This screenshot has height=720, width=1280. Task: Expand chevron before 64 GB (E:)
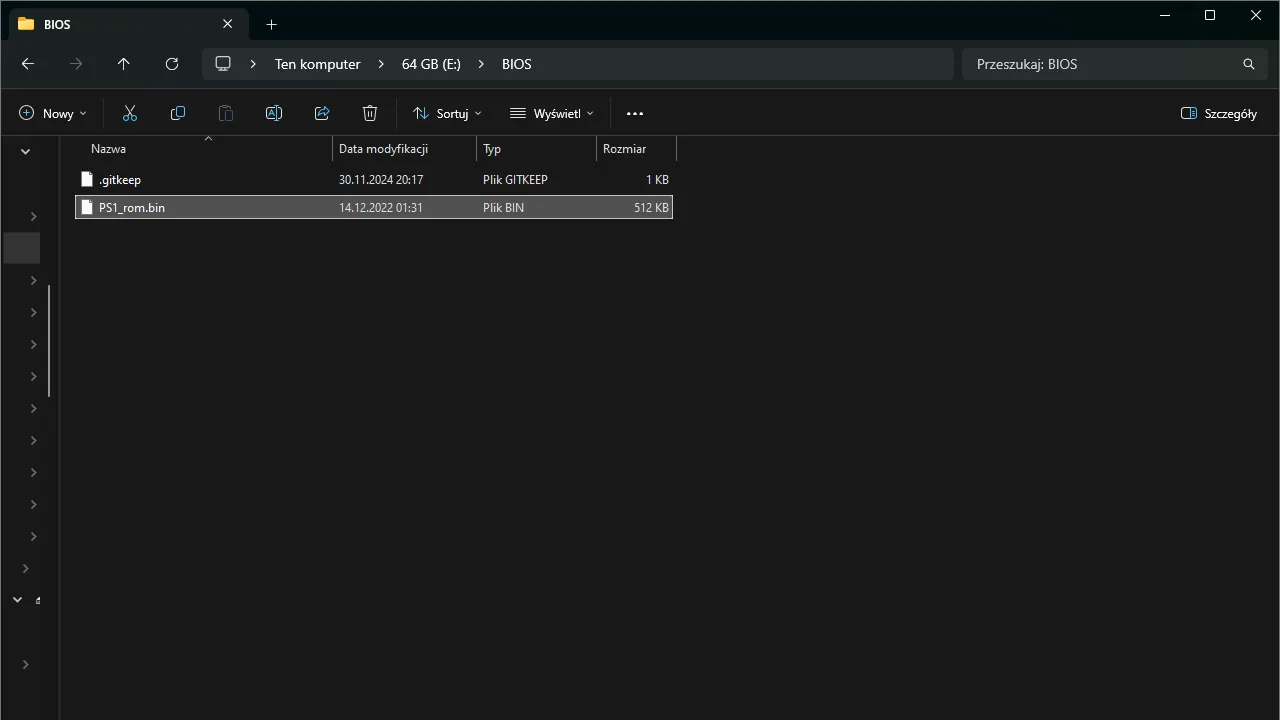tap(381, 64)
